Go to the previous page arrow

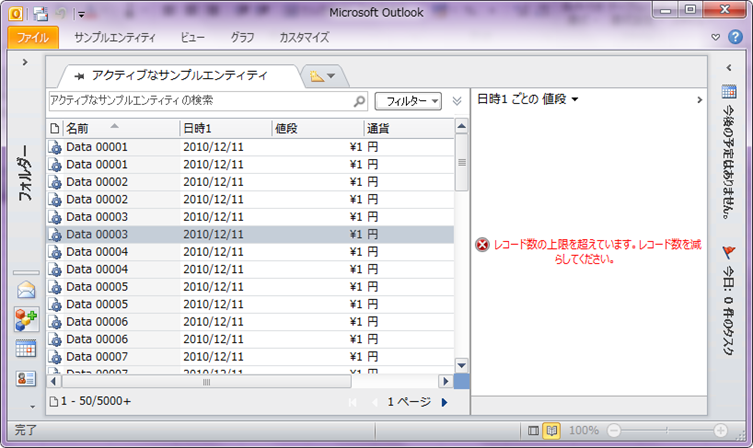coord(375,402)
